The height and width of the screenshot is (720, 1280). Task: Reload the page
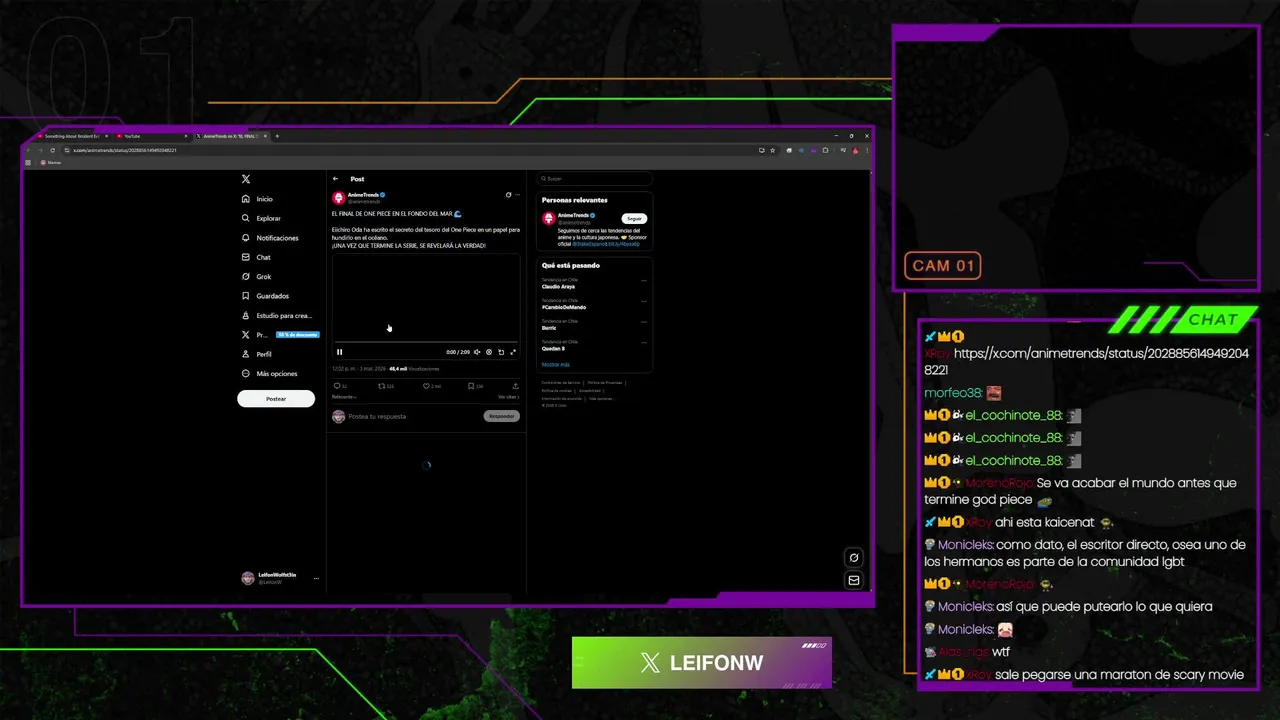52,150
